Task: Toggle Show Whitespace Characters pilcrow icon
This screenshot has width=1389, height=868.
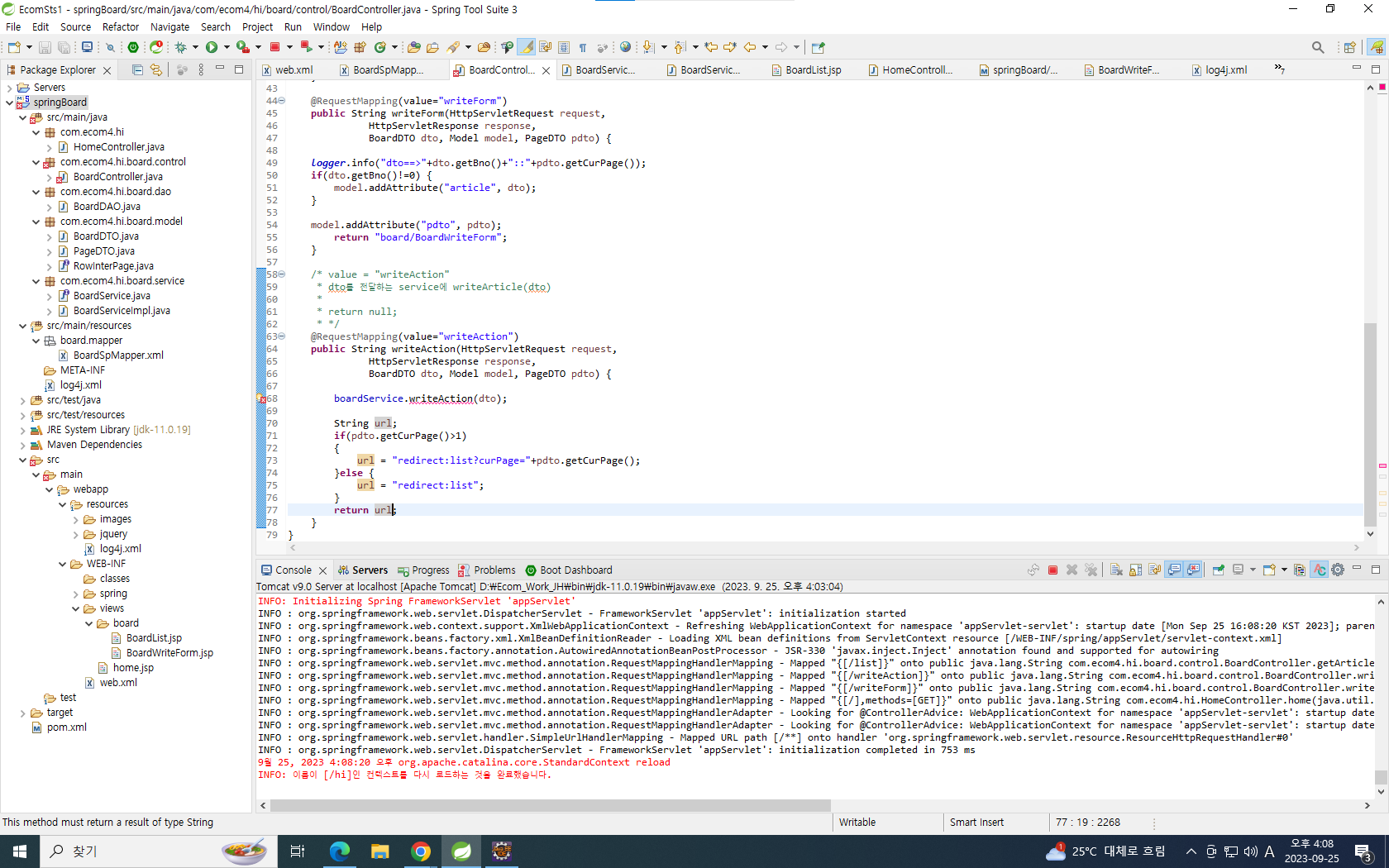Action: pyautogui.click(x=583, y=47)
